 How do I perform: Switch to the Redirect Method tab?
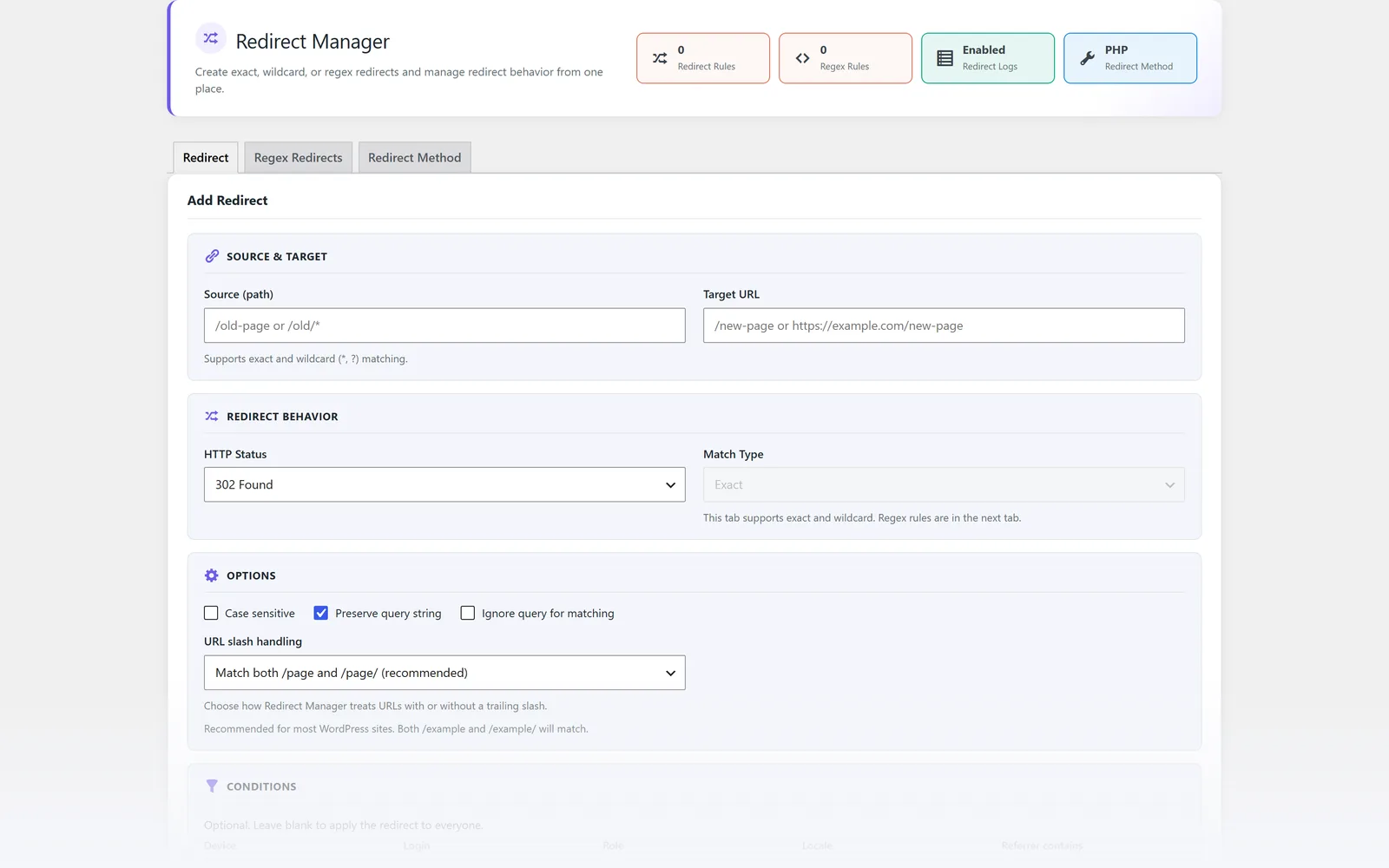click(x=414, y=157)
